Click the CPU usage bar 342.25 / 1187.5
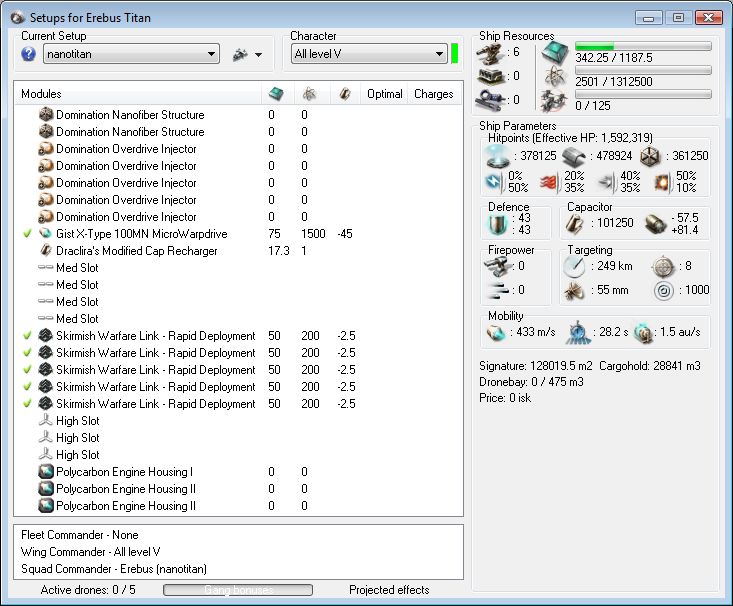Viewport: 733px width, 606px height. [643, 46]
